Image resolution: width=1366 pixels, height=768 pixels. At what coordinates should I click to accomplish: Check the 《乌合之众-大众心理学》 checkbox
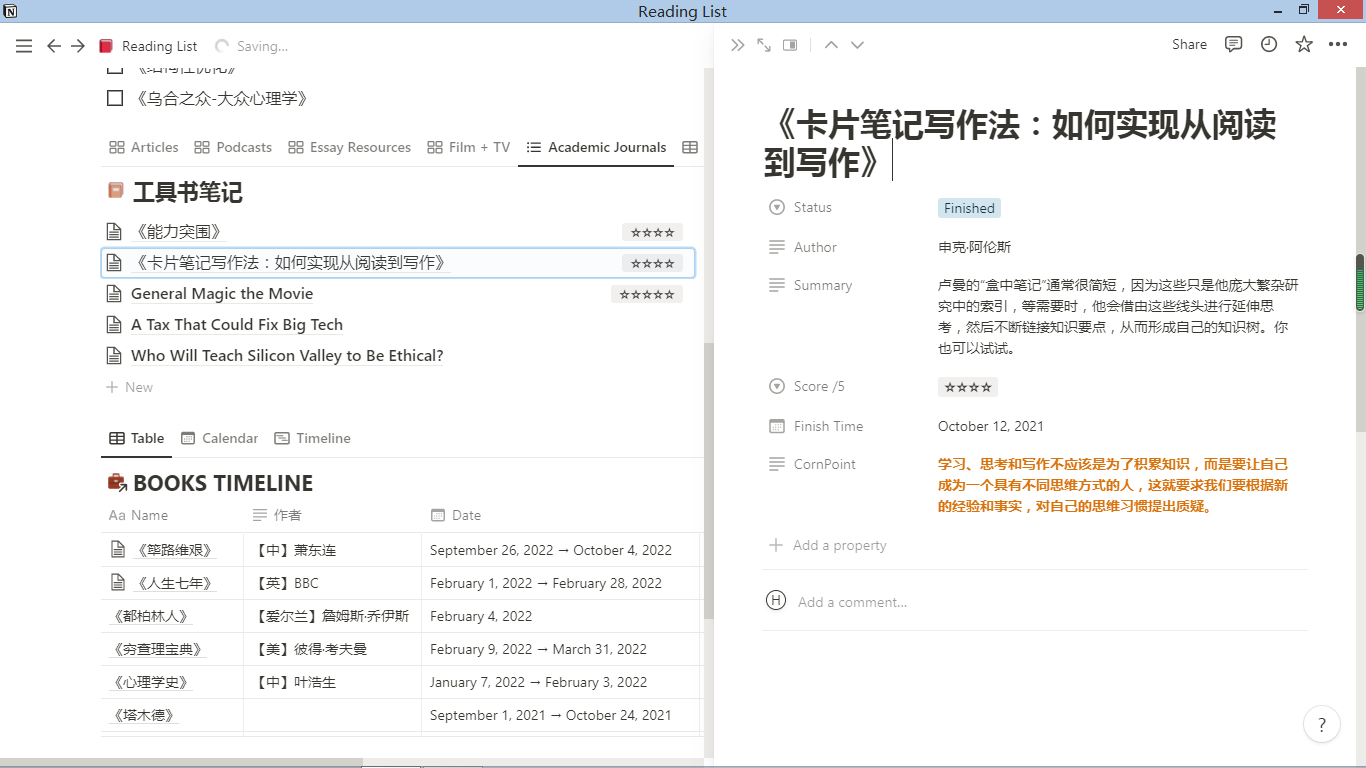click(x=115, y=98)
